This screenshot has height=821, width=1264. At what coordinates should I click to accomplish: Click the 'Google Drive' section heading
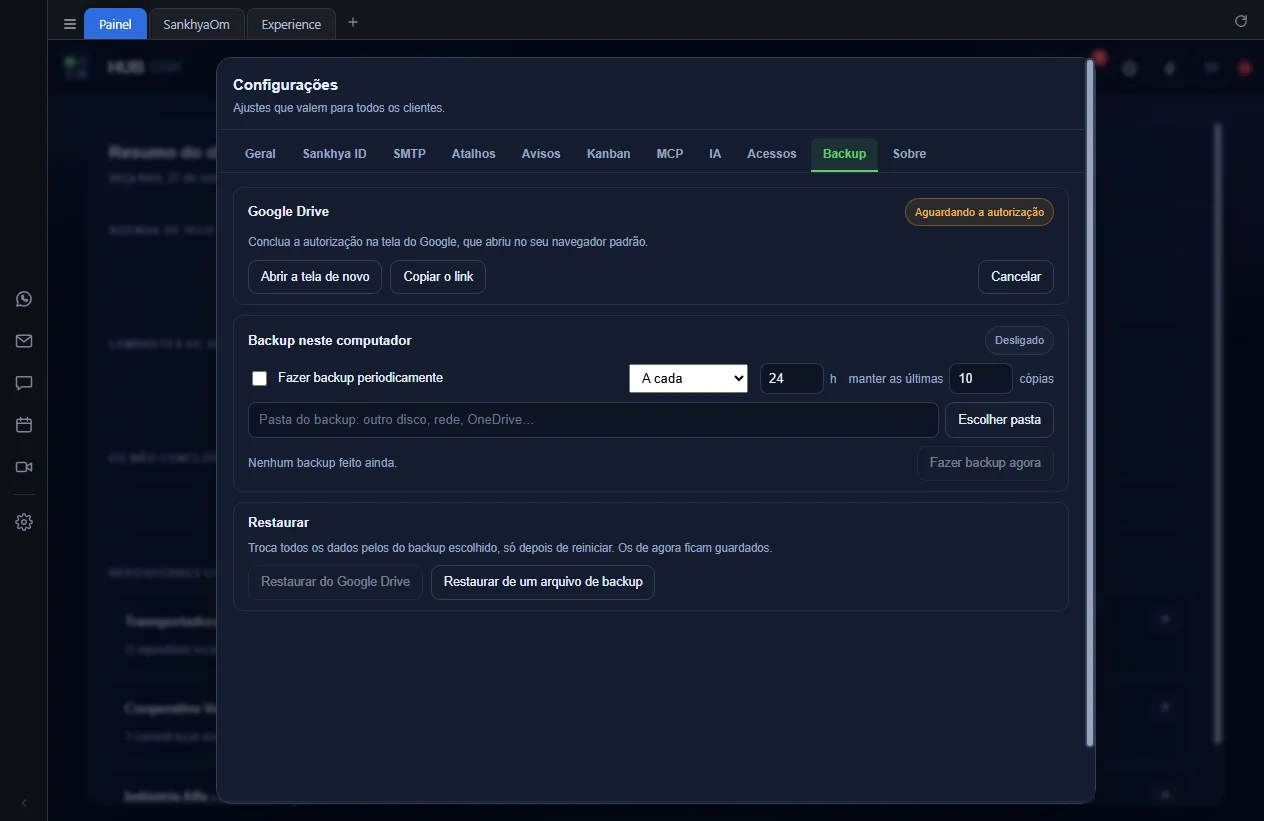(288, 211)
